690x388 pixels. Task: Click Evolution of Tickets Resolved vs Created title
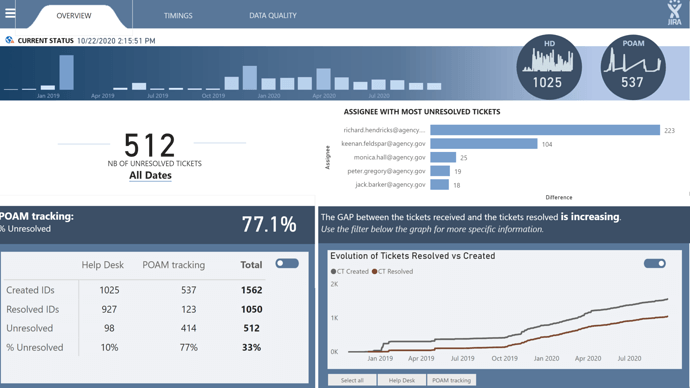[412, 256]
